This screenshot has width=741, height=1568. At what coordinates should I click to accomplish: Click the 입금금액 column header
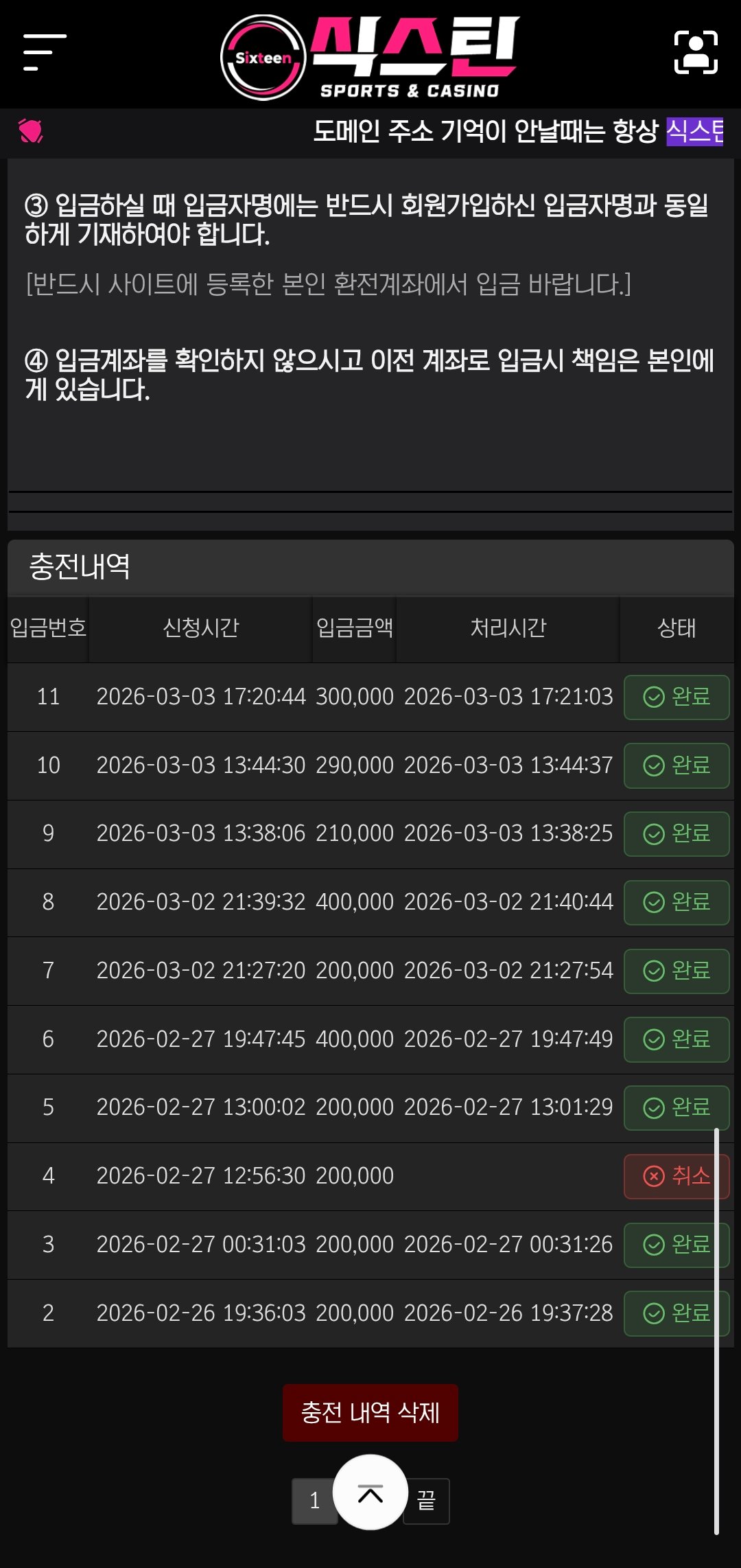[354, 628]
